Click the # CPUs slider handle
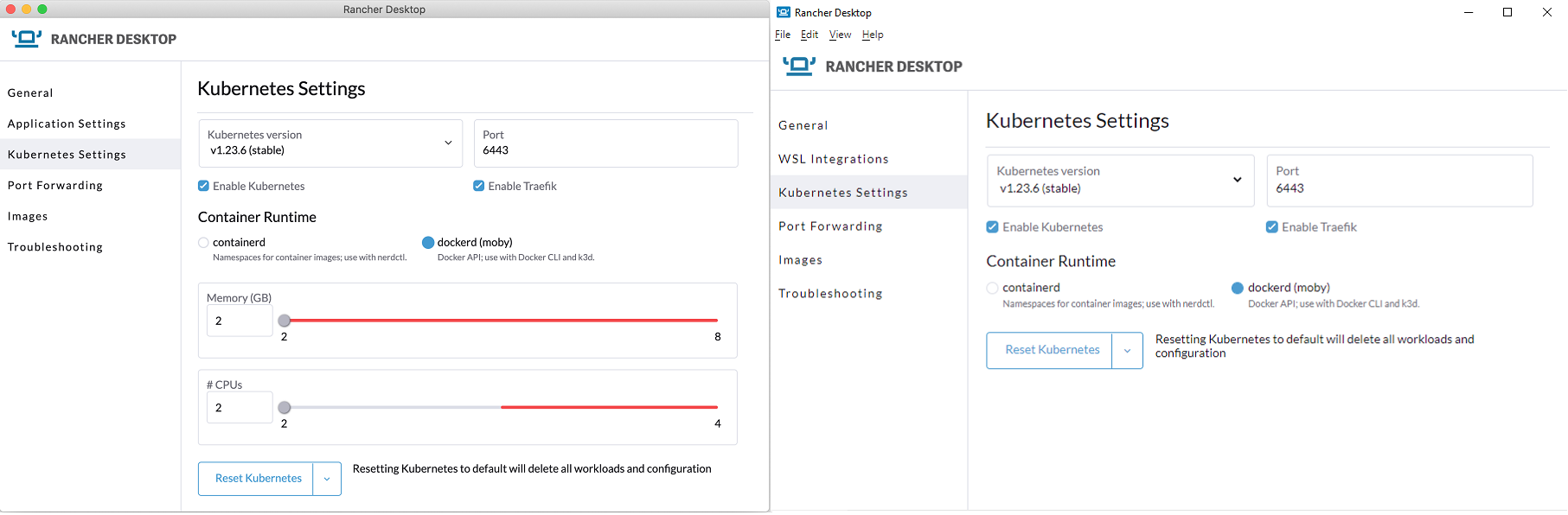The image size is (1568, 515). [284, 407]
